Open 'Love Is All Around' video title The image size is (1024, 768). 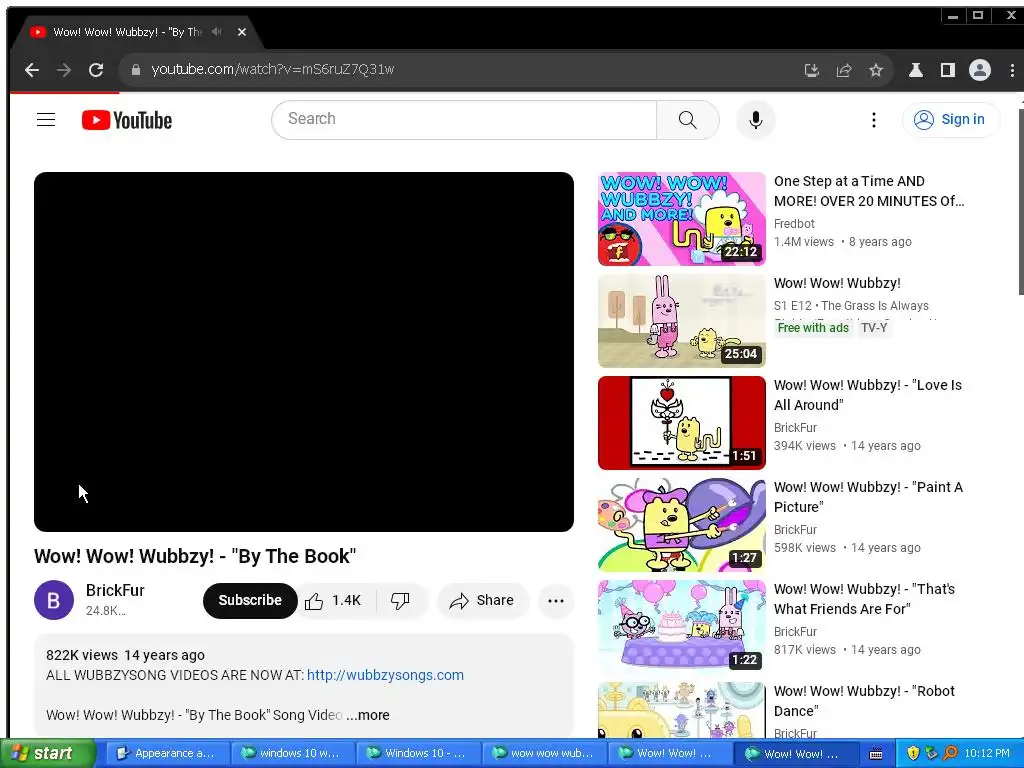[867, 395]
